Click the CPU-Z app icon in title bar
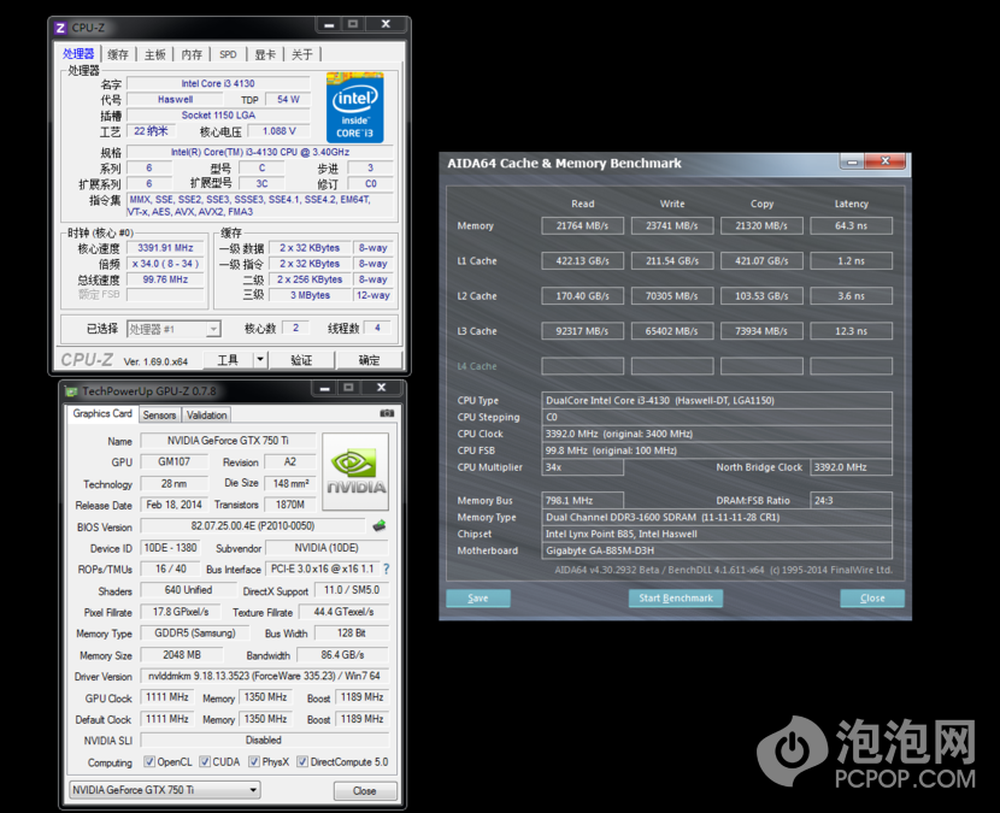 point(61,28)
